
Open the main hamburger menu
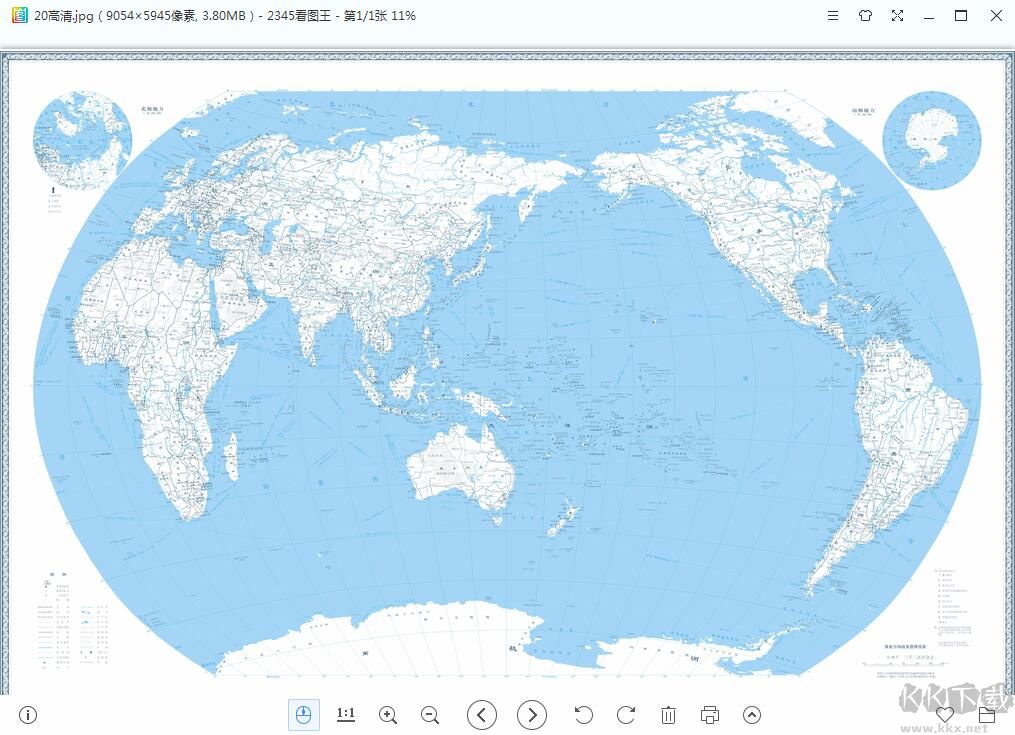(833, 16)
